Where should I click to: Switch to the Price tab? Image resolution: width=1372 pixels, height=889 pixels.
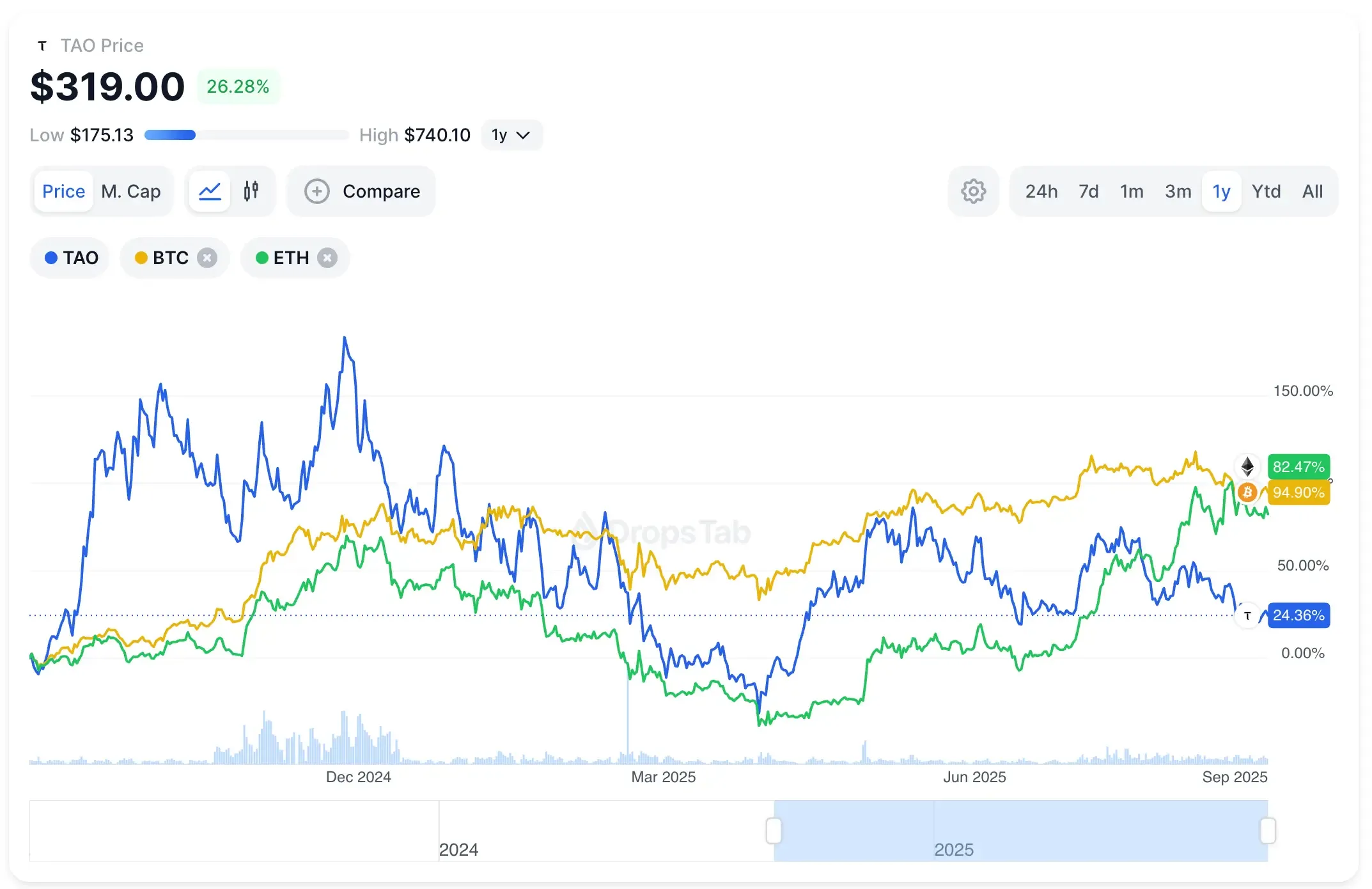(x=63, y=191)
